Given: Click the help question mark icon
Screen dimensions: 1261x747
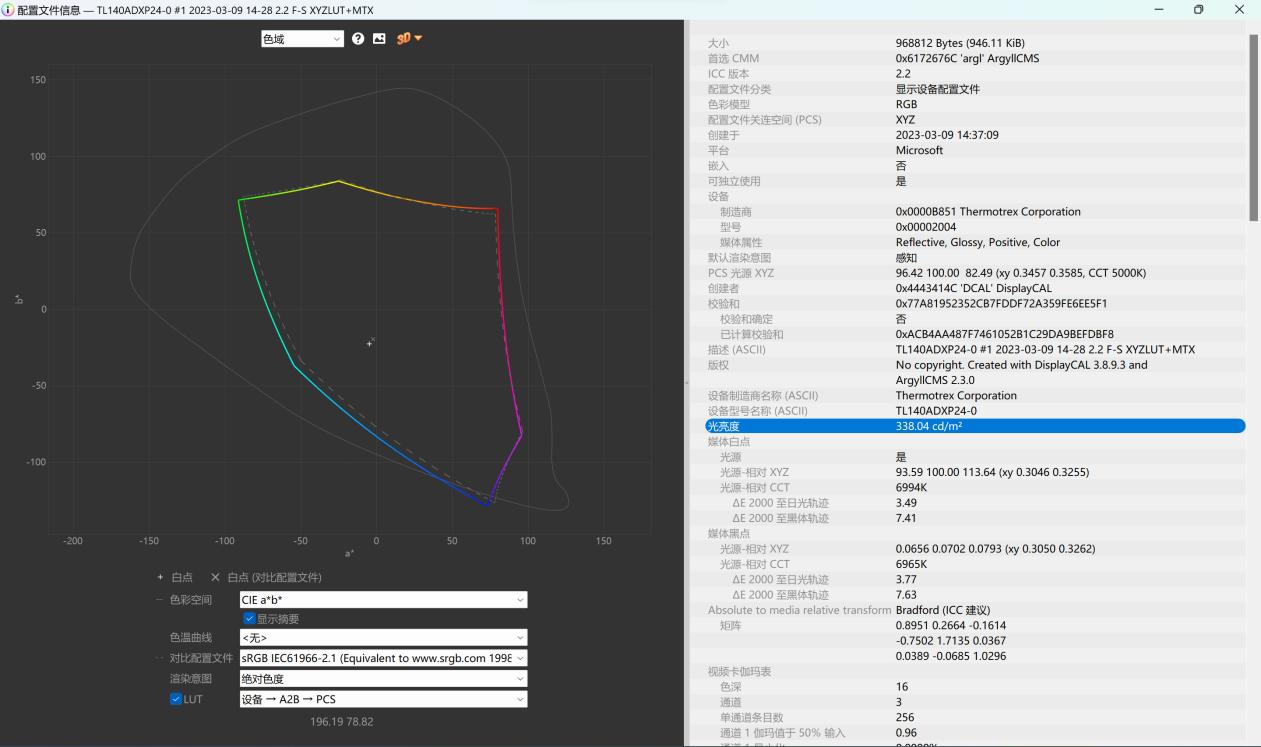Looking at the screenshot, I should pyautogui.click(x=358, y=39).
